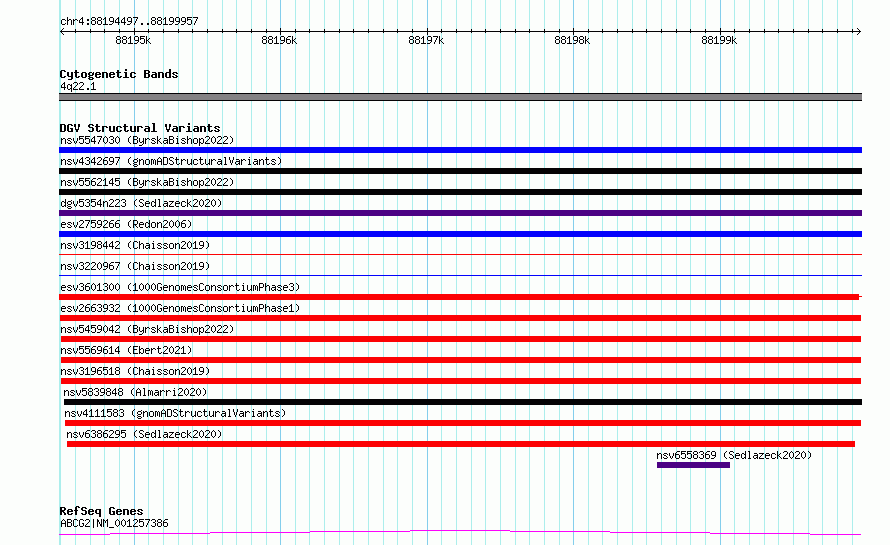Select the black nsv4342697 variant bar

[x=460, y=171]
